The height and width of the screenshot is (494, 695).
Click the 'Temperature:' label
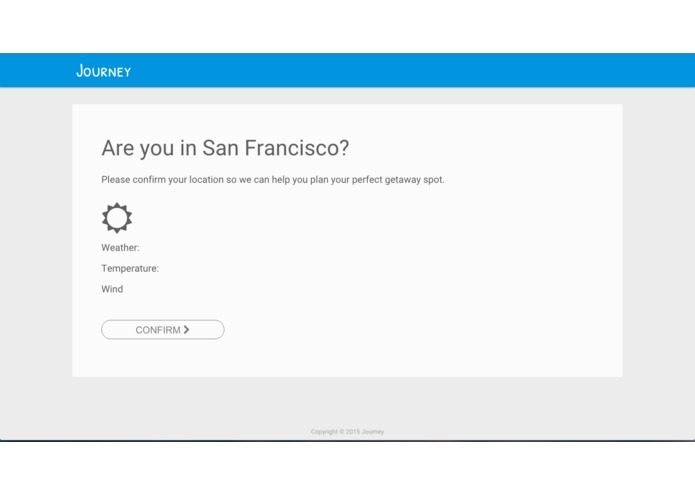pos(130,268)
